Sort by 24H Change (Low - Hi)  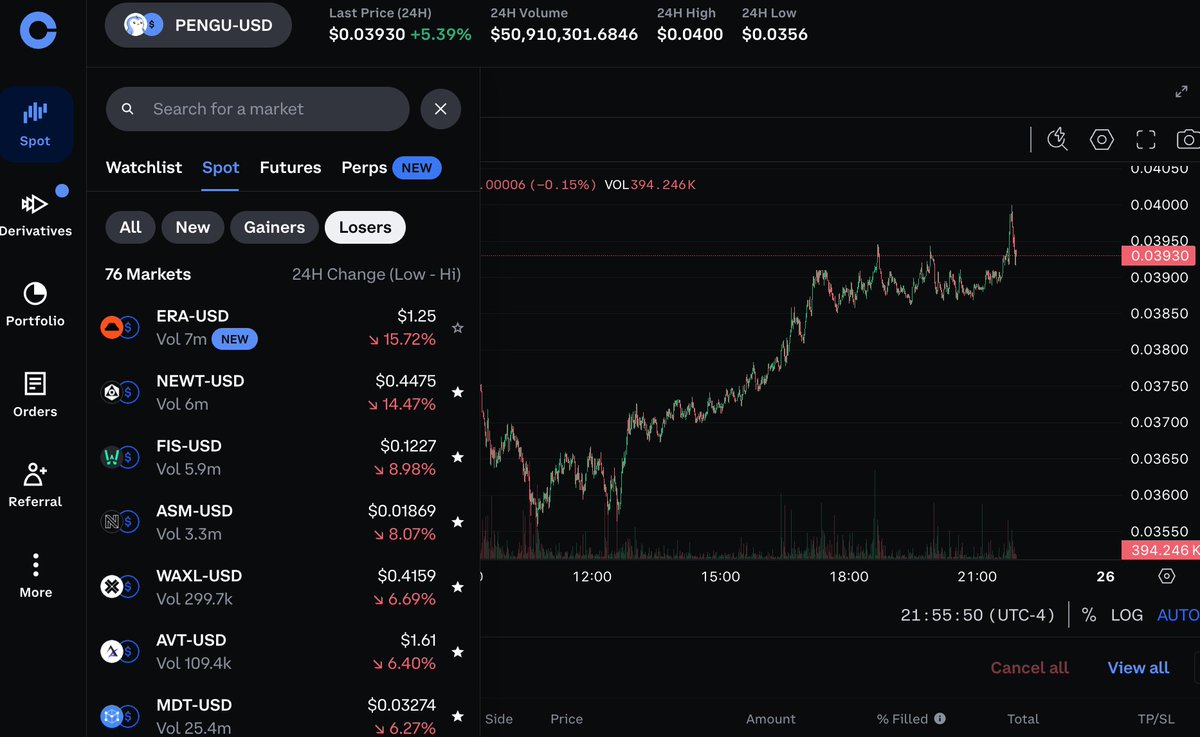coord(376,274)
